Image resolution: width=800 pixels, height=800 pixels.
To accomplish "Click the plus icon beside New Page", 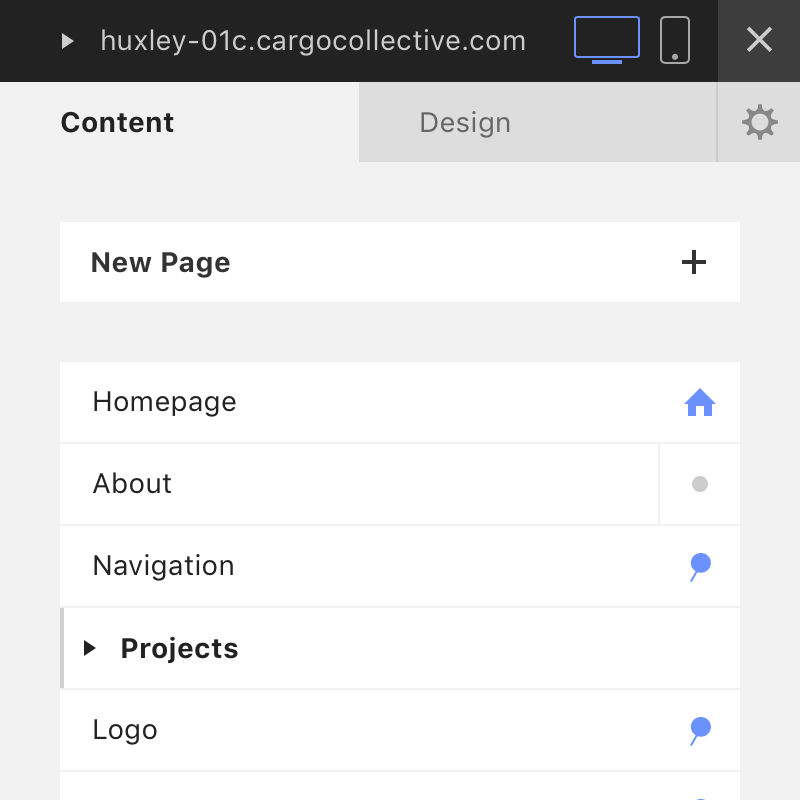I will [x=693, y=263].
